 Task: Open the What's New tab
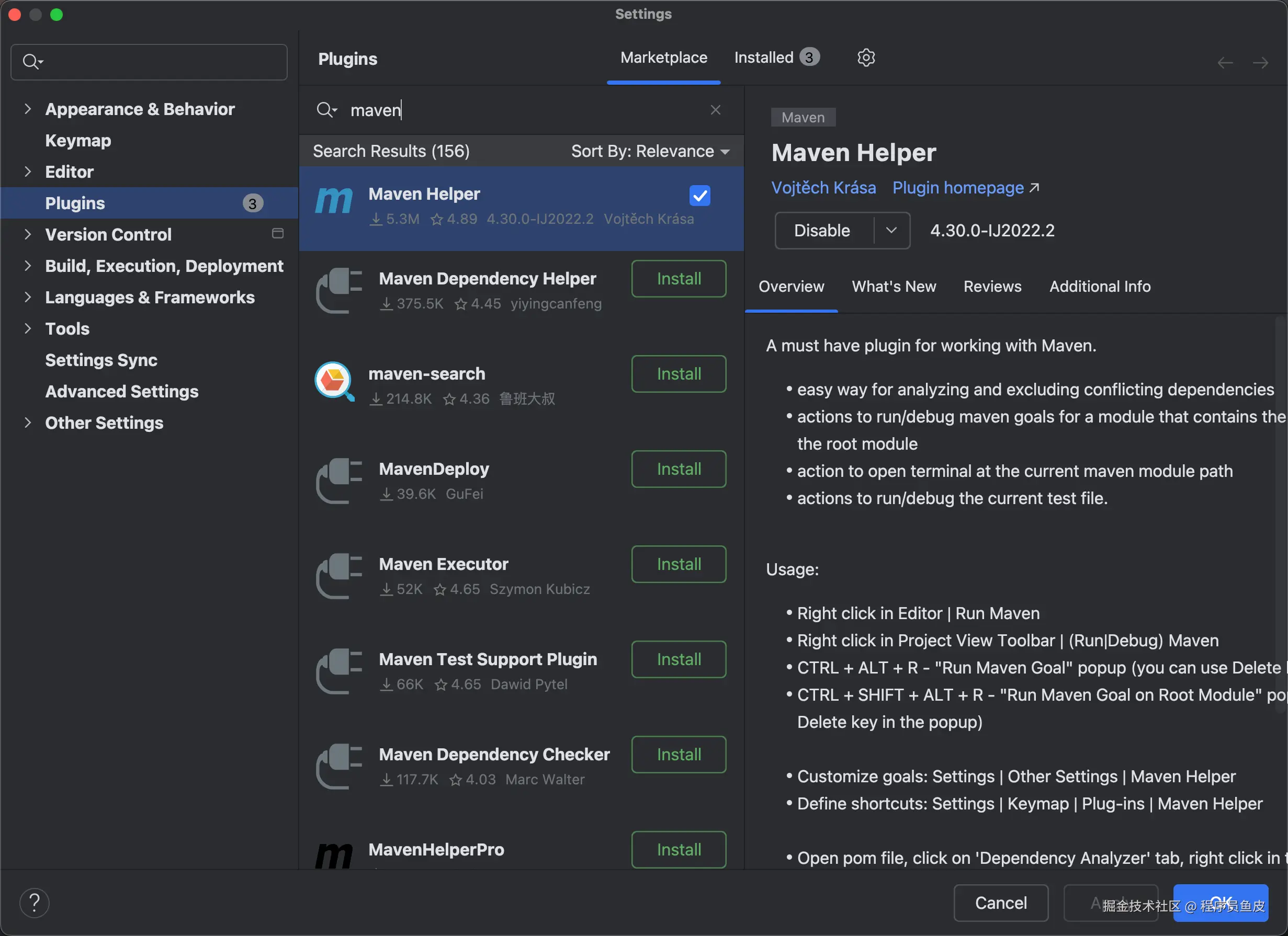894,286
